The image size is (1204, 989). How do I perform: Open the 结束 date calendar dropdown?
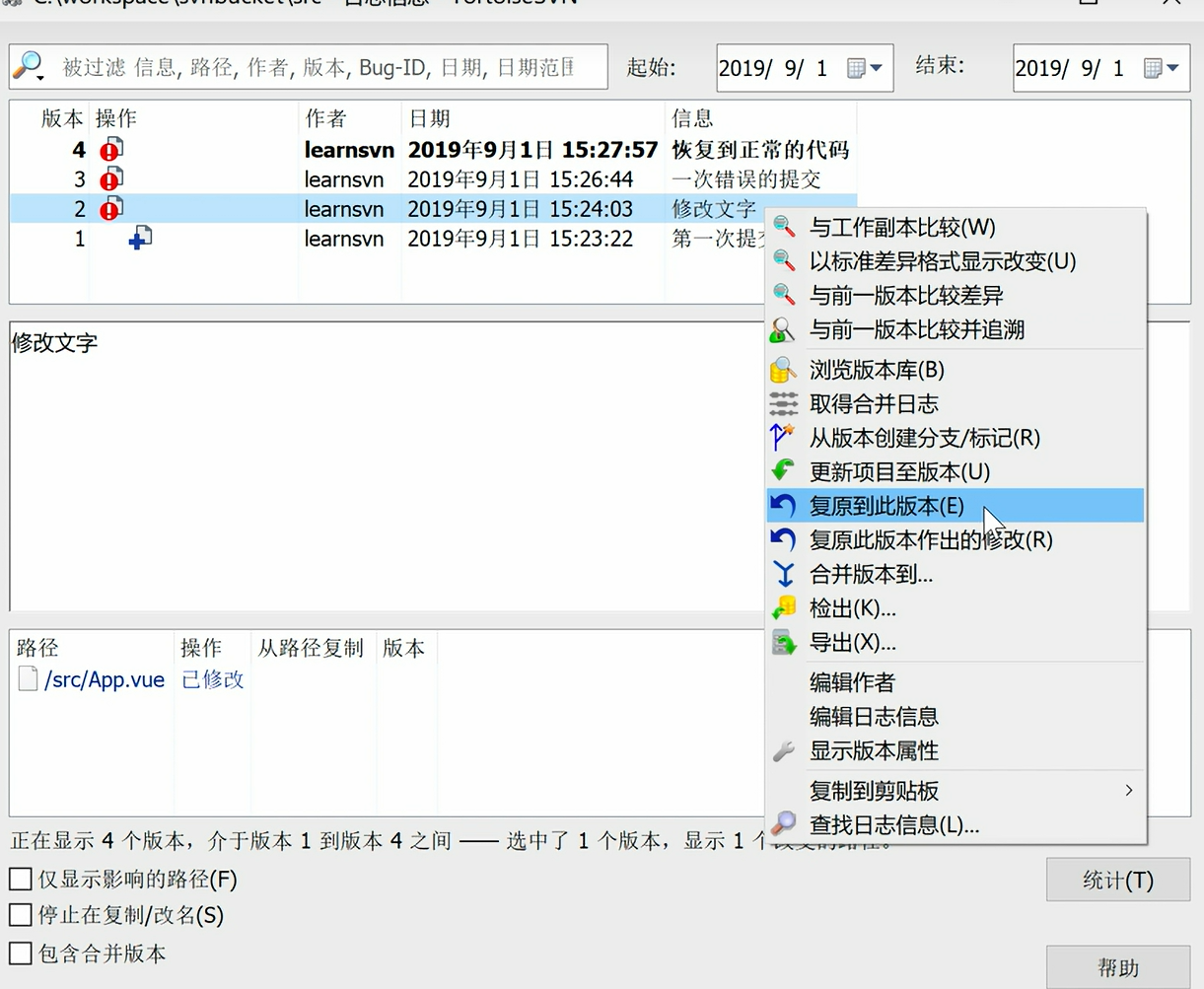(x=1162, y=68)
